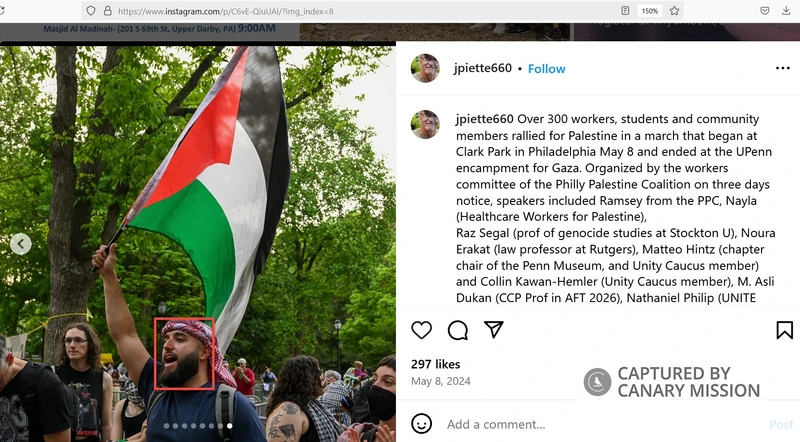Click the 297 likes count
This screenshot has height=442, width=800.
[436, 364]
